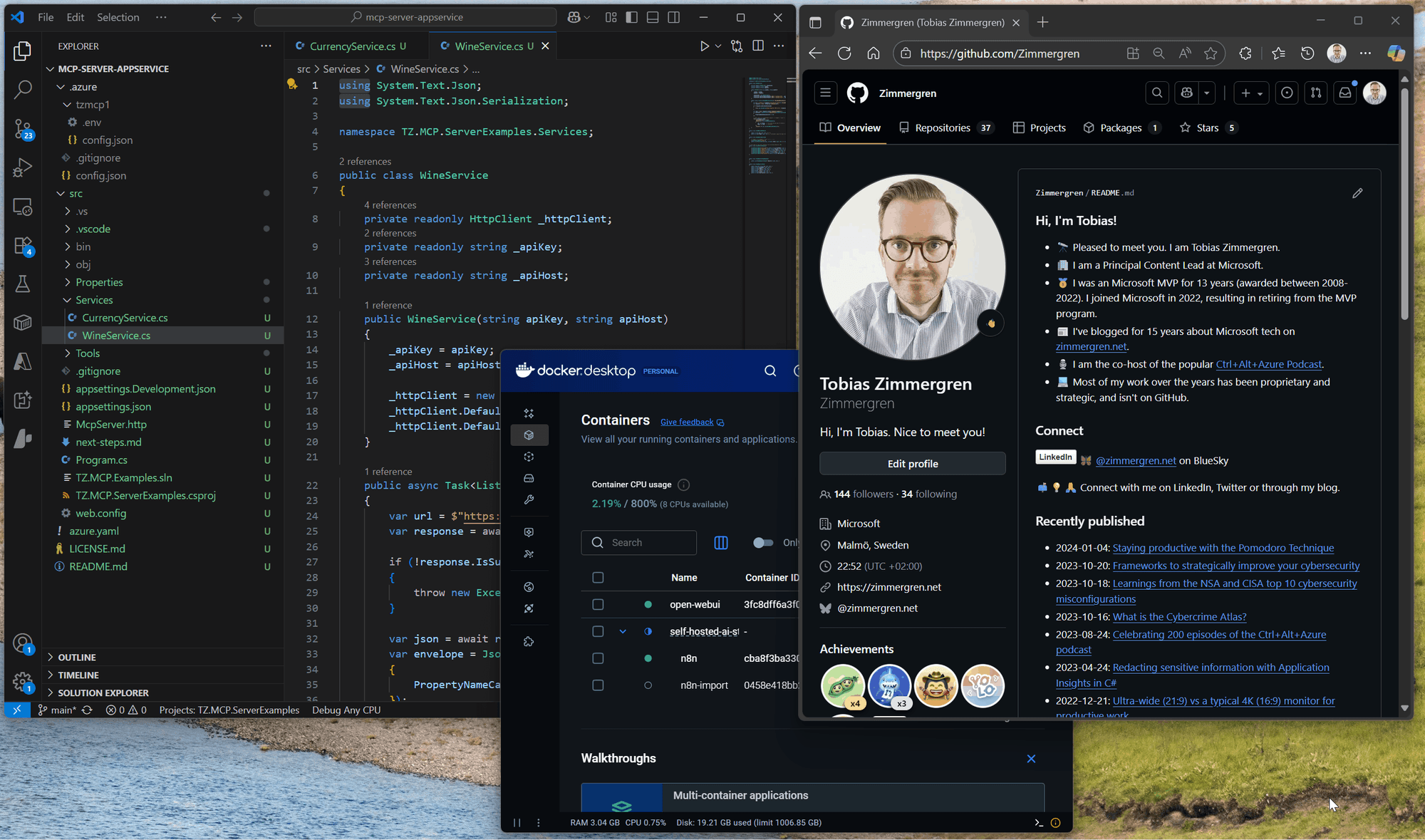Split the VS Code editor right
This screenshot has height=840, width=1425.
pos(758,46)
